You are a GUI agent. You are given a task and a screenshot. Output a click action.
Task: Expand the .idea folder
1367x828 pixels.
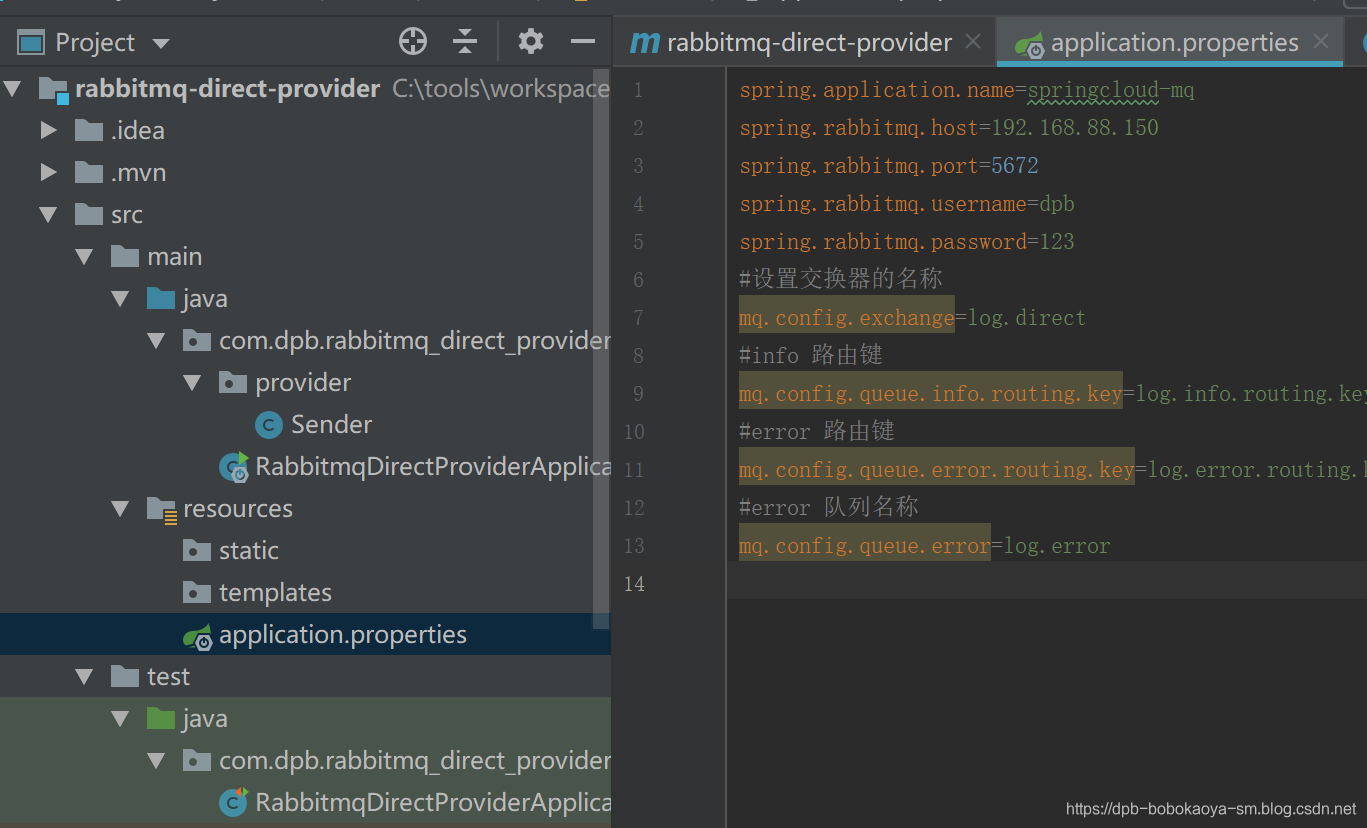pyautogui.click(x=48, y=131)
